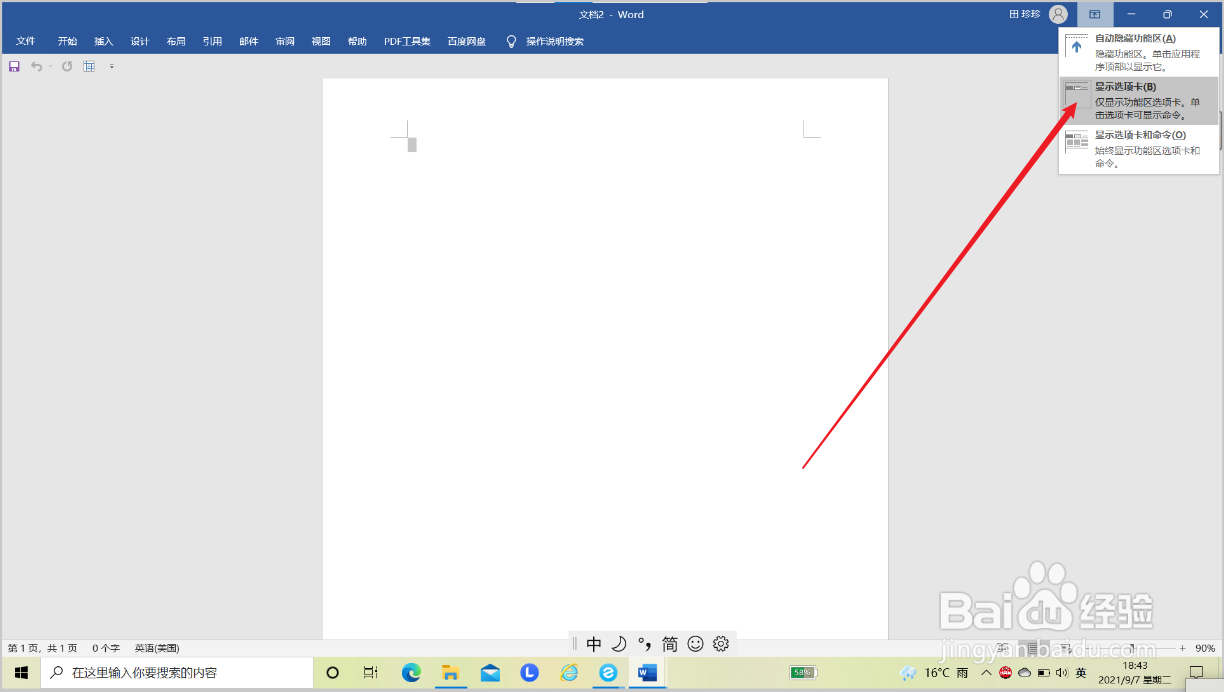The width and height of the screenshot is (1224, 692).
Task: Open the Windows Start menu
Action: click(20, 673)
